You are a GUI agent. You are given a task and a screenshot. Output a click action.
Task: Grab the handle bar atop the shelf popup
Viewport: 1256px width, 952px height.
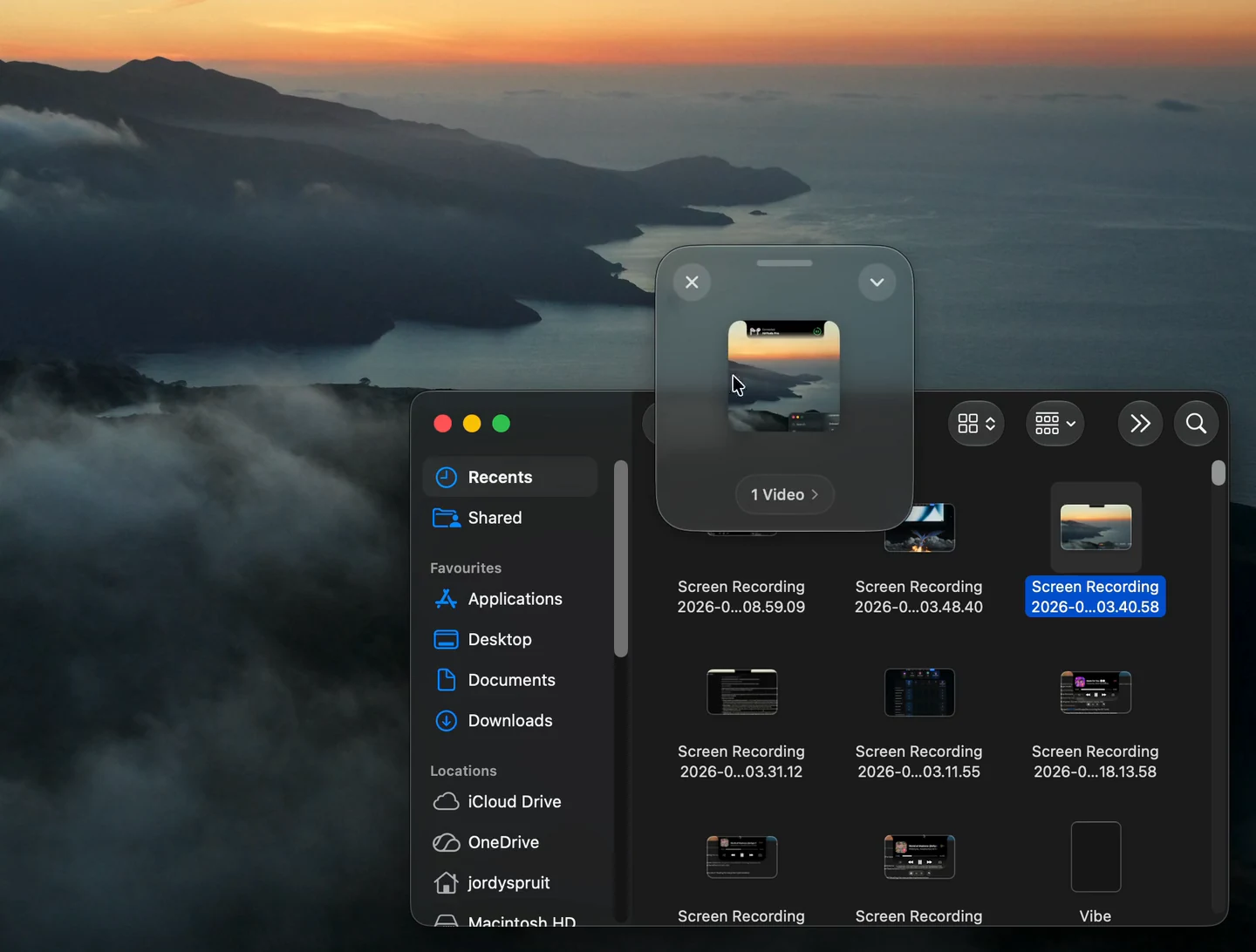click(784, 262)
